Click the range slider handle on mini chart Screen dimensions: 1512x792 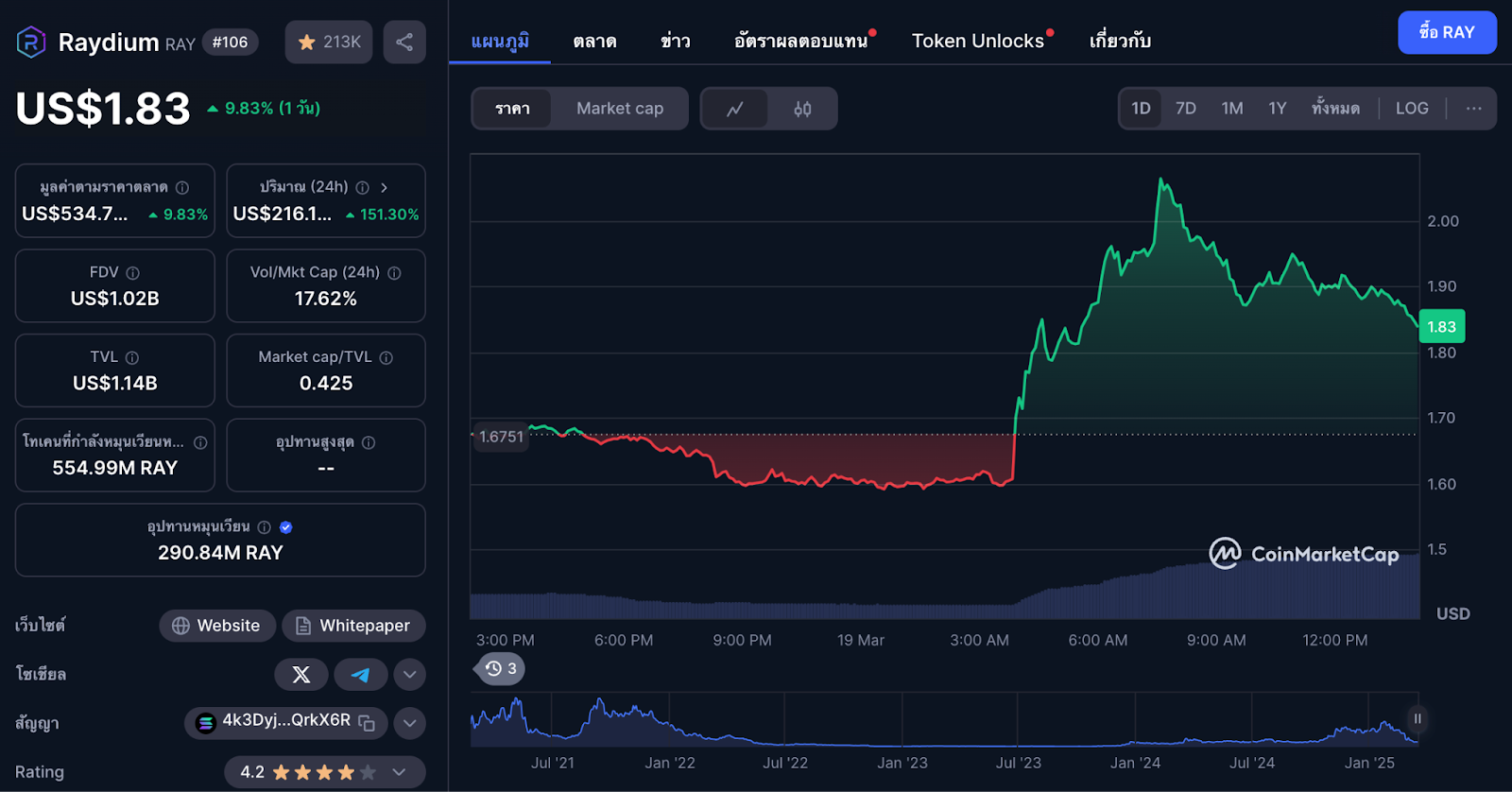coord(1417,719)
